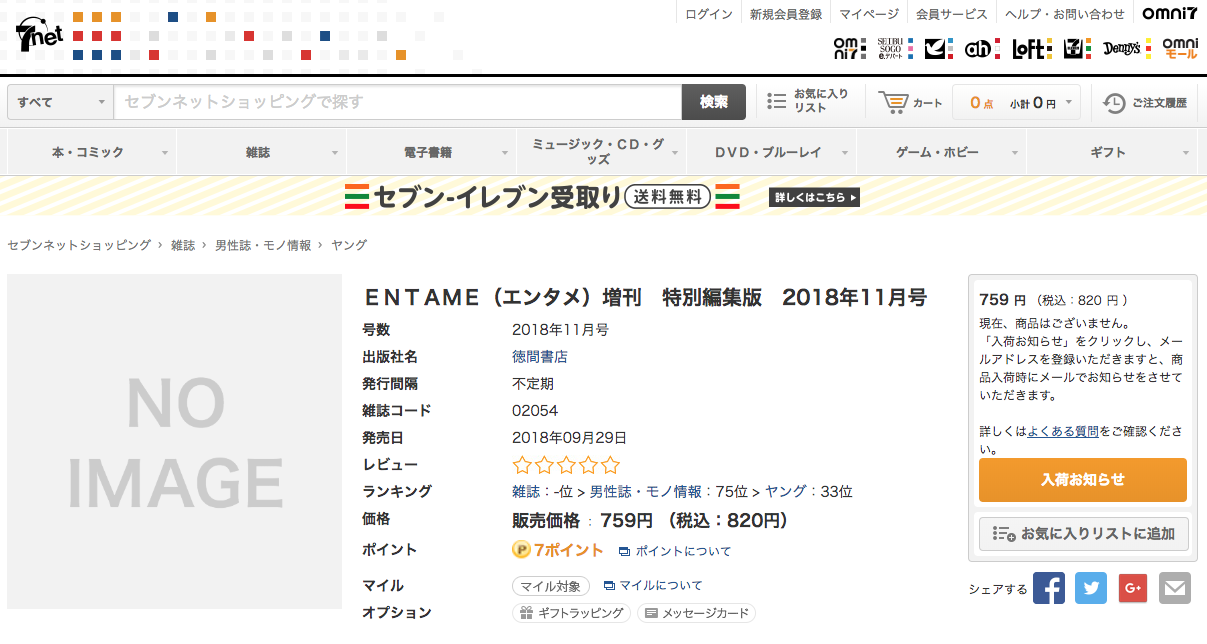Viewport: 1207px width, 644px height.
Task: Click the メッセージカード option badge
Action: [x=696, y=613]
